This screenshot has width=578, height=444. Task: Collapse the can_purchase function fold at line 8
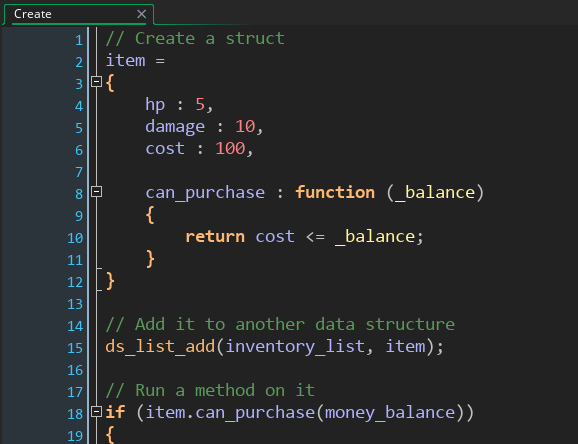(96, 192)
